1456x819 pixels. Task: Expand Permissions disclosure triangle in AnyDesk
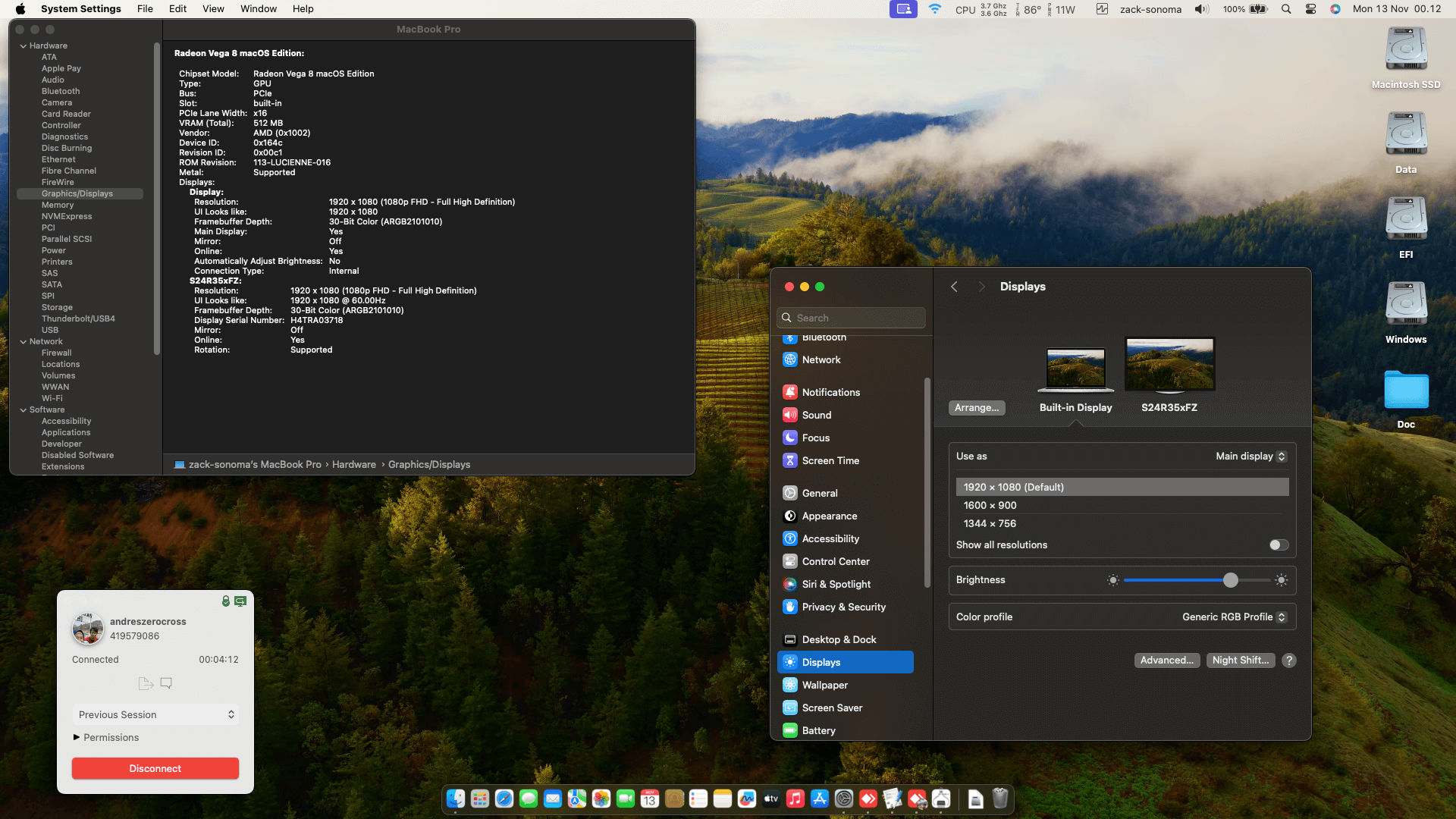click(77, 737)
